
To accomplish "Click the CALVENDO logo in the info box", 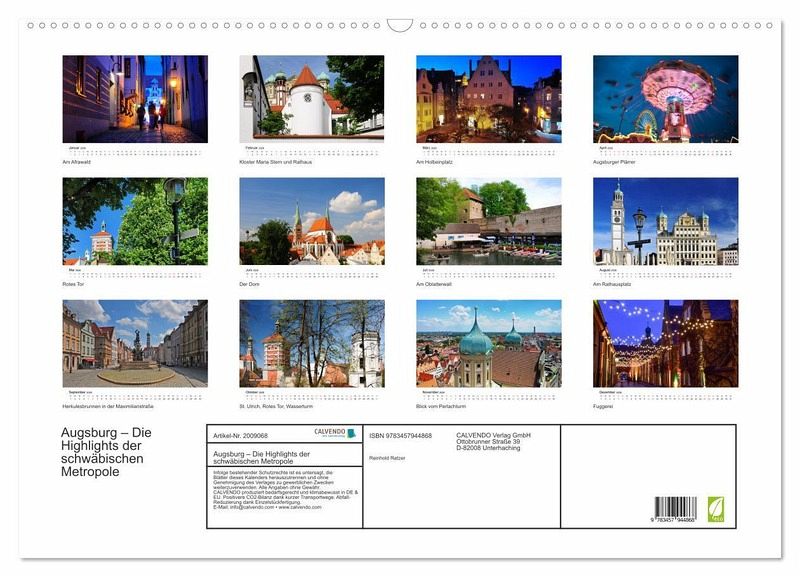I will 335,433.
